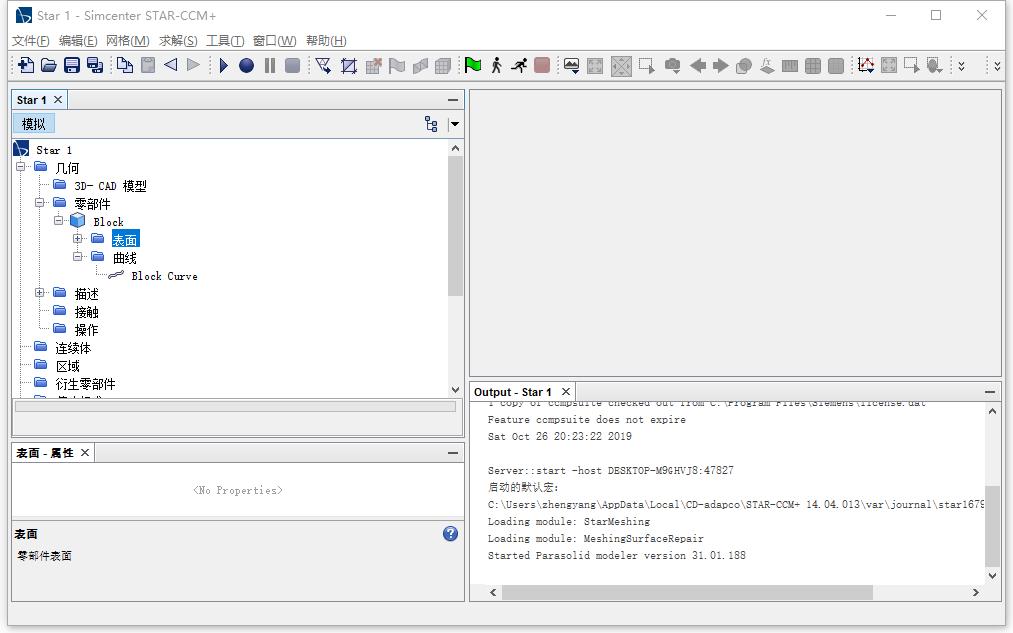This screenshot has width=1013, height=633.
Task: Open simulation panel dropdown arrow
Action: click(x=454, y=124)
